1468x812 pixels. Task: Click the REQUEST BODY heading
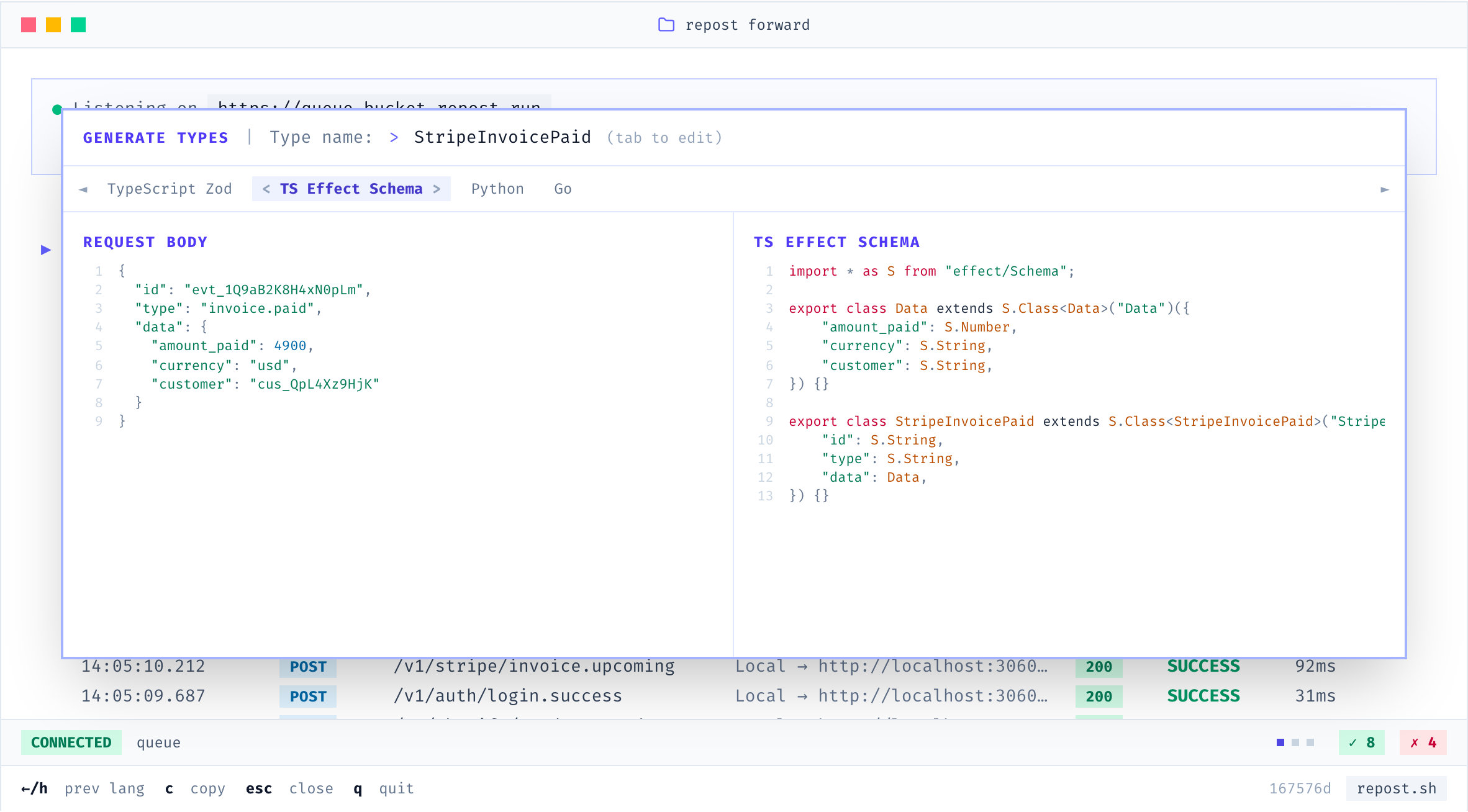pyautogui.click(x=145, y=242)
